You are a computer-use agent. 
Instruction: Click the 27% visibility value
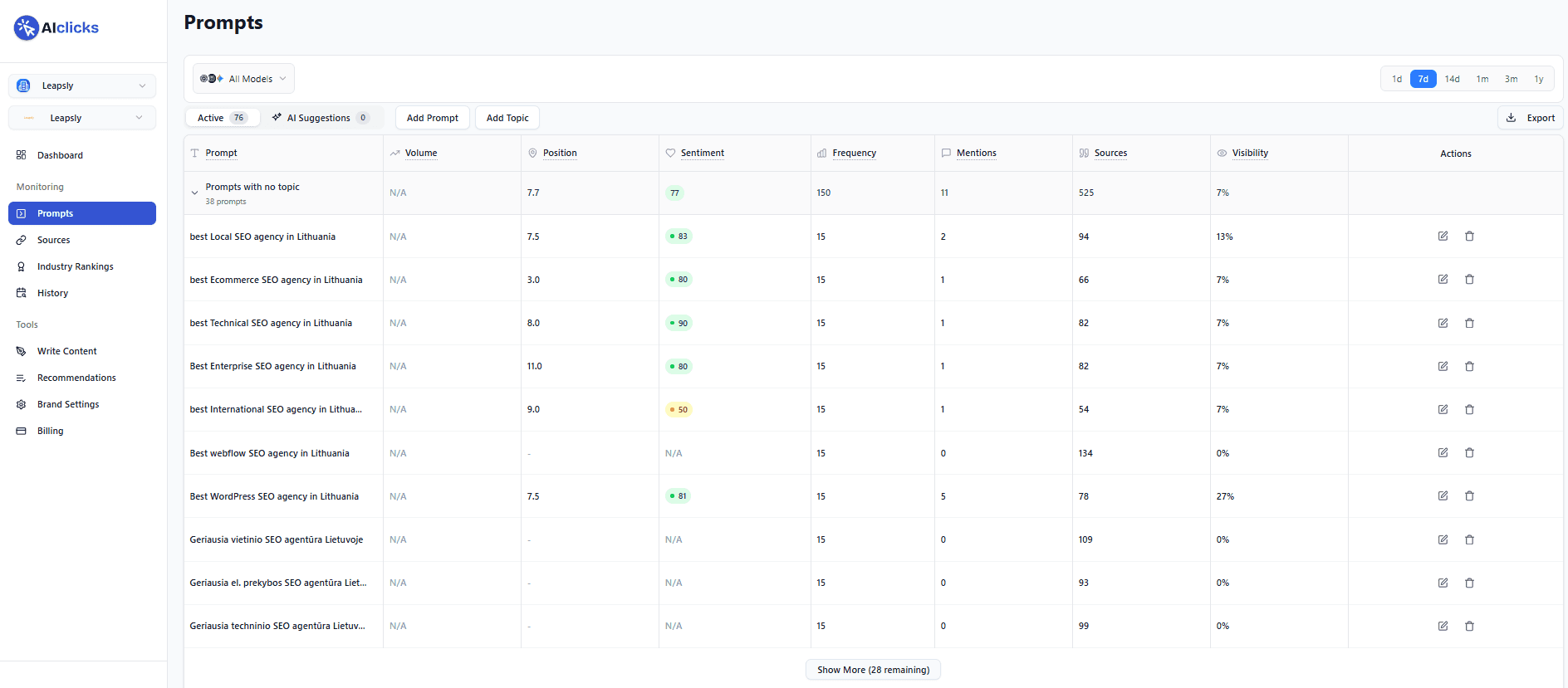click(x=1225, y=496)
